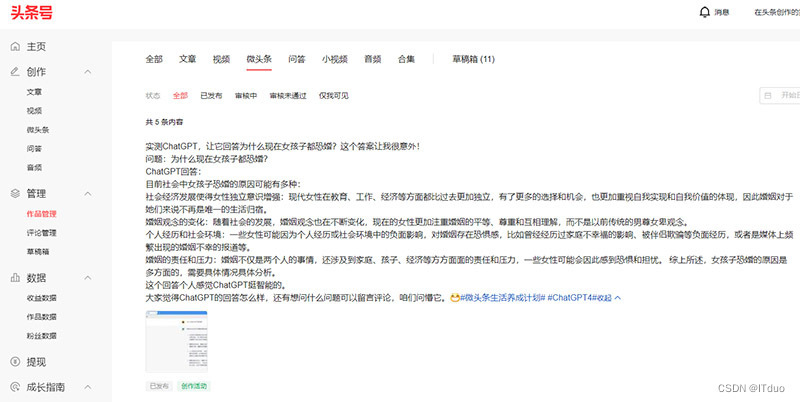Collapse the 成长指南 sidebar section
800x402 pixels.
click(x=88, y=387)
